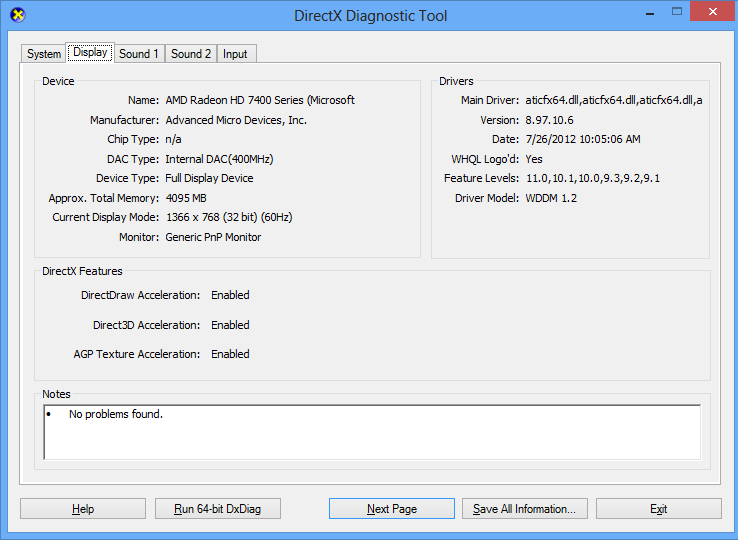Click the 'Direct3D Acceleration:' label
The image size is (738, 540).
coord(146,325)
